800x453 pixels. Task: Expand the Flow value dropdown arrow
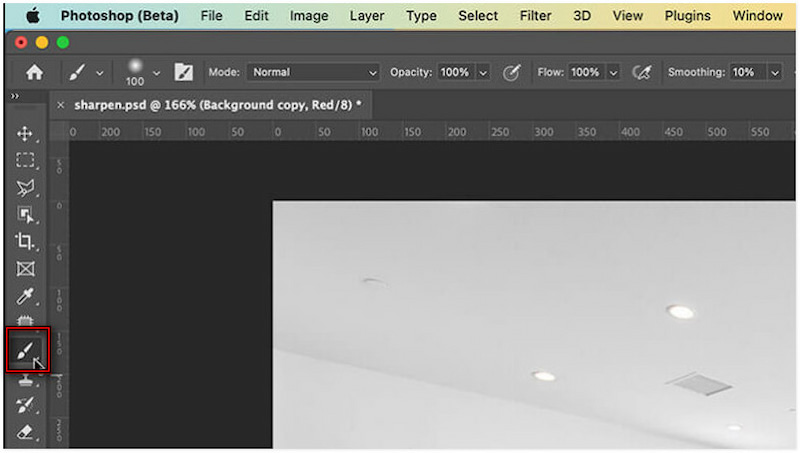point(613,72)
